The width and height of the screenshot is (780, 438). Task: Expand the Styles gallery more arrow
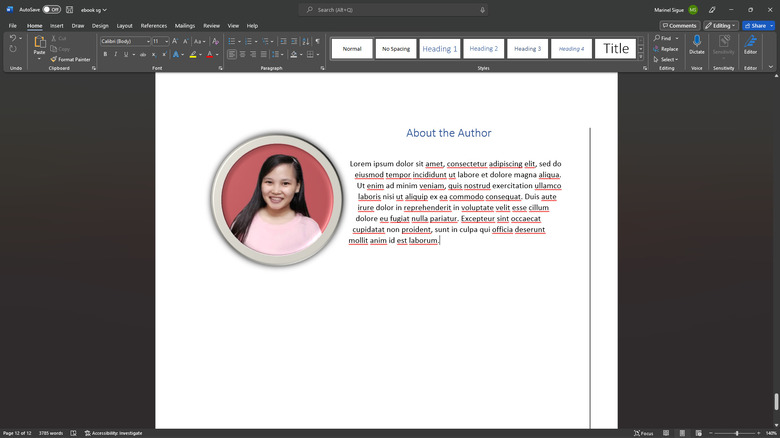click(640, 55)
